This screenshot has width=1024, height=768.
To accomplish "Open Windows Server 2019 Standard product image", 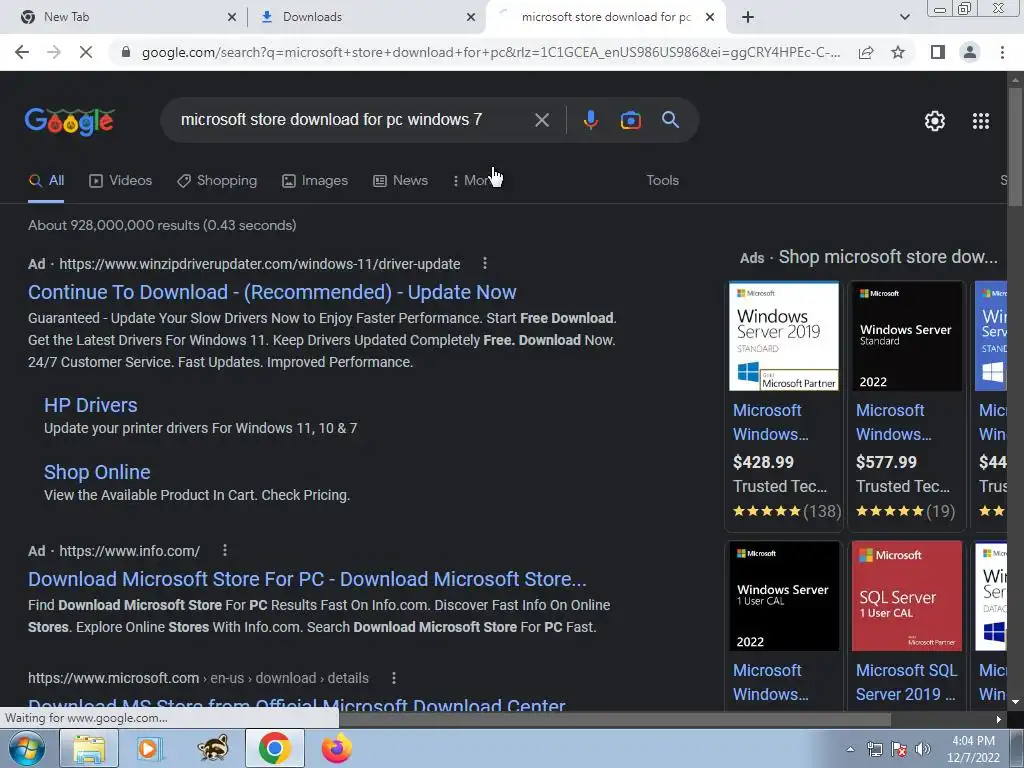I will point(784,336).
